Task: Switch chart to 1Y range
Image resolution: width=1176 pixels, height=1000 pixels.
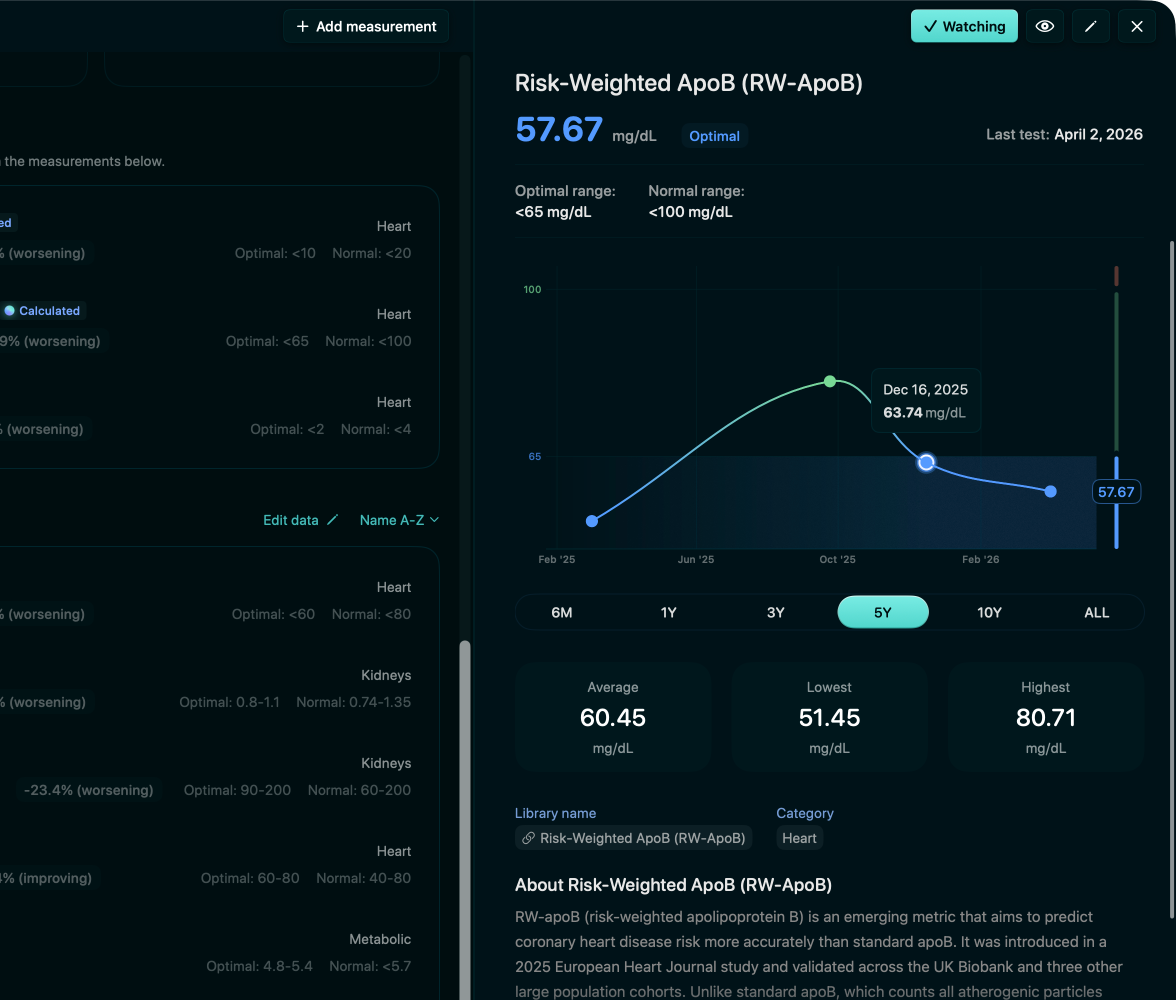Action: pos(668,612)
